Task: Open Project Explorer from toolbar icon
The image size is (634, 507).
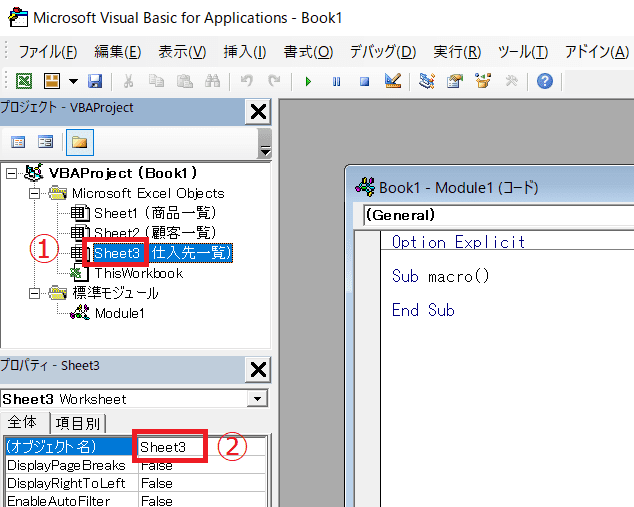Action: (427, 82)
